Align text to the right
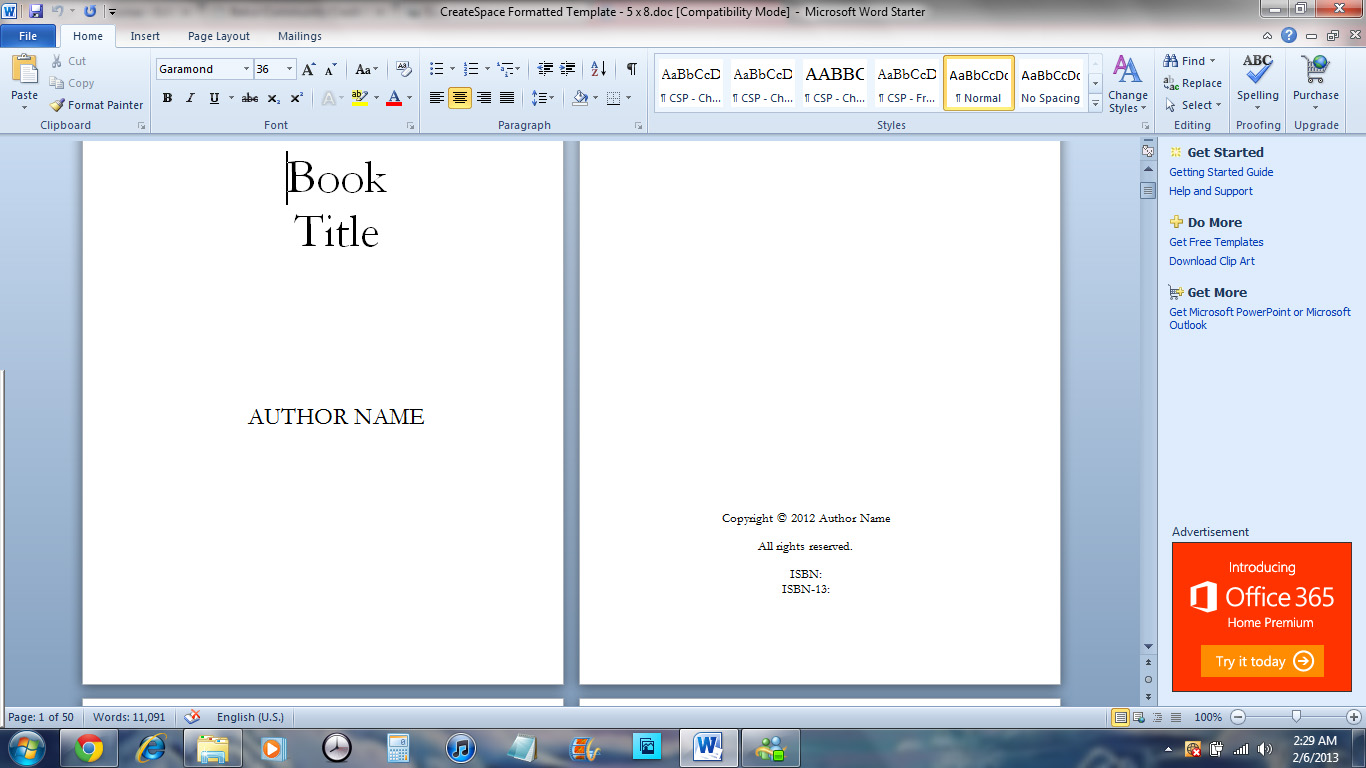 click(484, 98)
